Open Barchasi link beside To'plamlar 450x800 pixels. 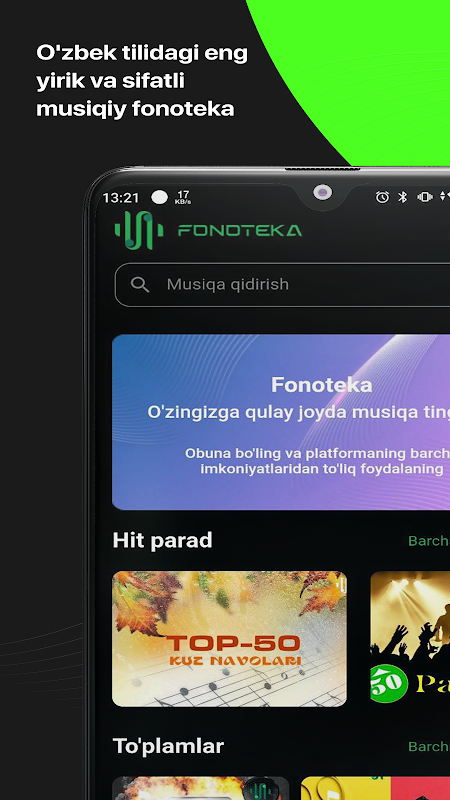pos(429,746)
